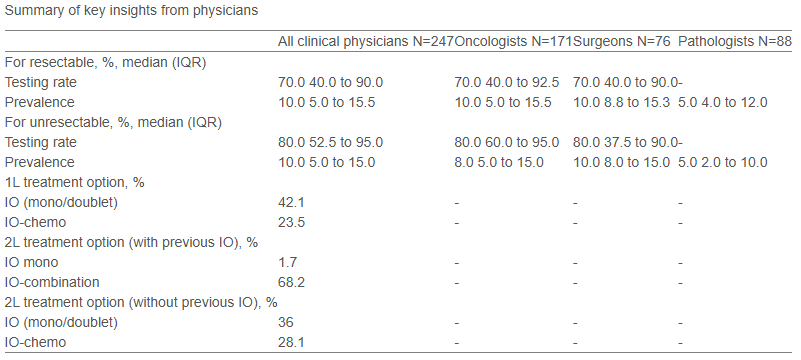This screenshot has height=360, width=801.
Task: Select the 1.7 value for IO mono
Action: tap(287, 262)
